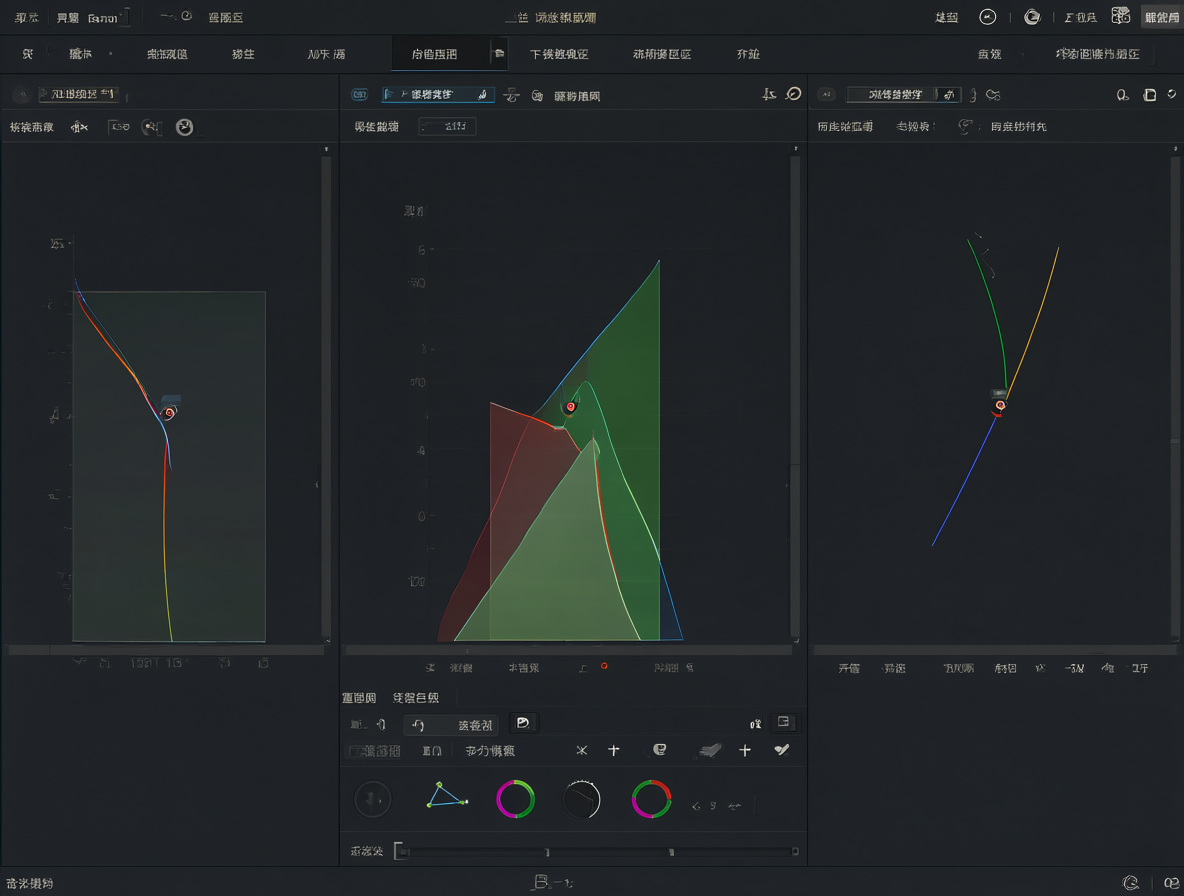
Task: Click the X icon in the bottom toolbar row
Action: pyautogui.click(x=581, y=750)
